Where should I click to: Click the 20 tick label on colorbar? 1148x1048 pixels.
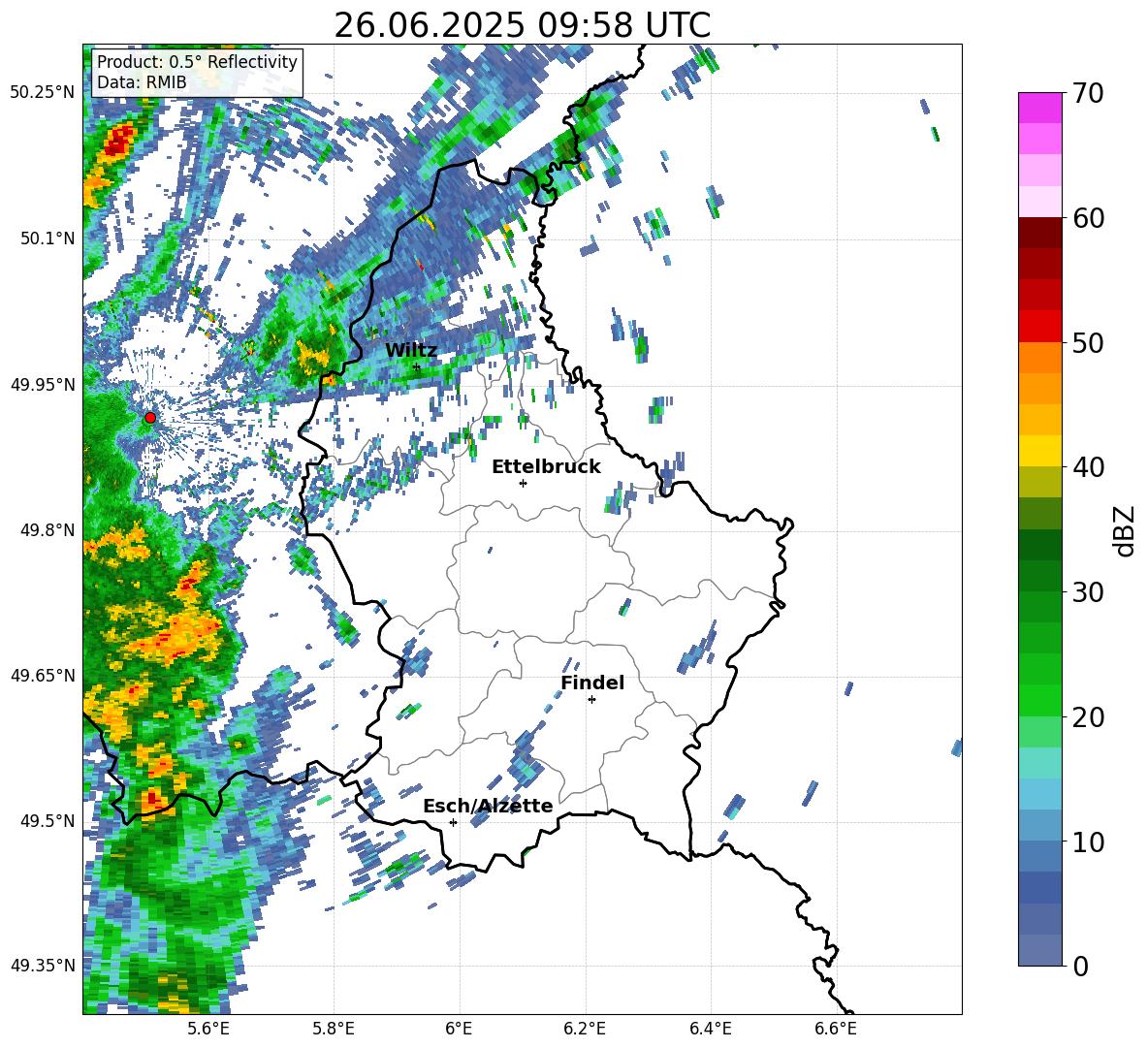click(x=1088, y=717)
